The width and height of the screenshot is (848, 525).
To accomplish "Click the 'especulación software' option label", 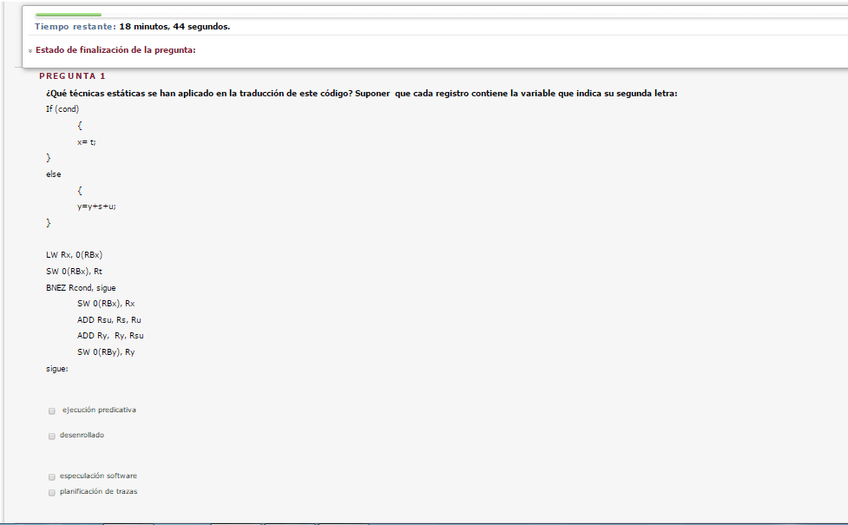I will point(98,476).
